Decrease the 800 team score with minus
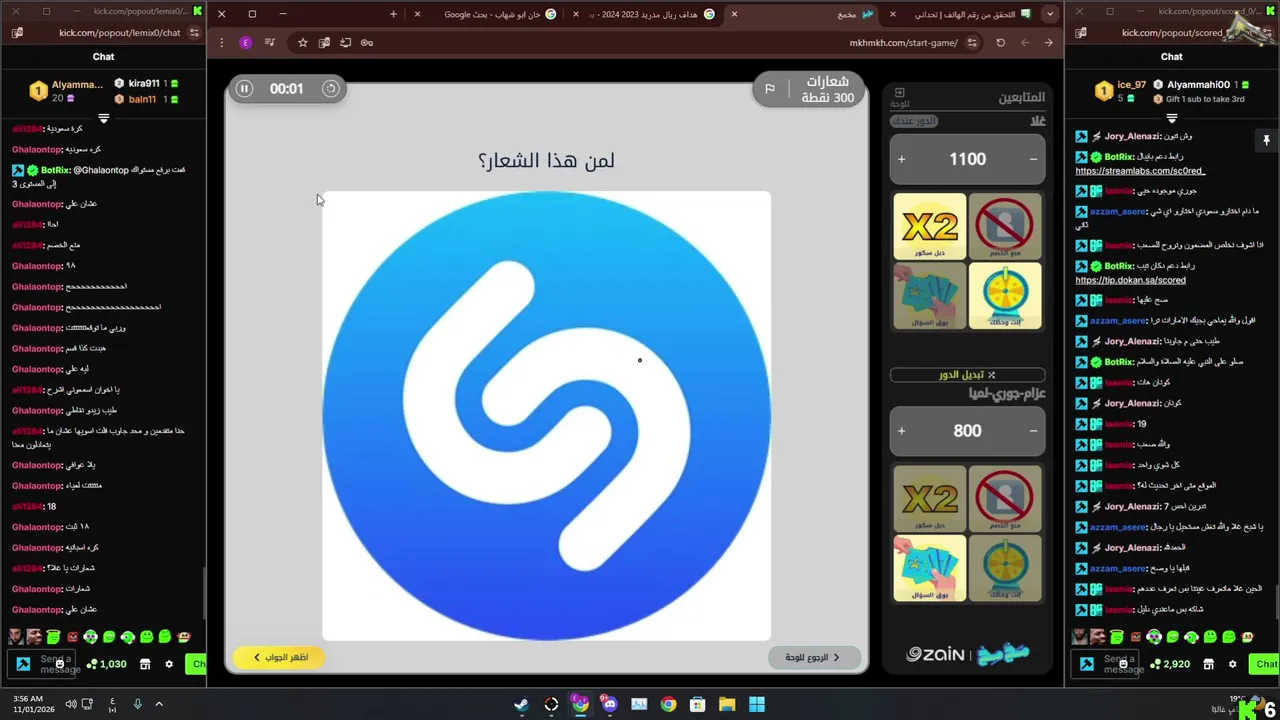 pos(1033,431)
